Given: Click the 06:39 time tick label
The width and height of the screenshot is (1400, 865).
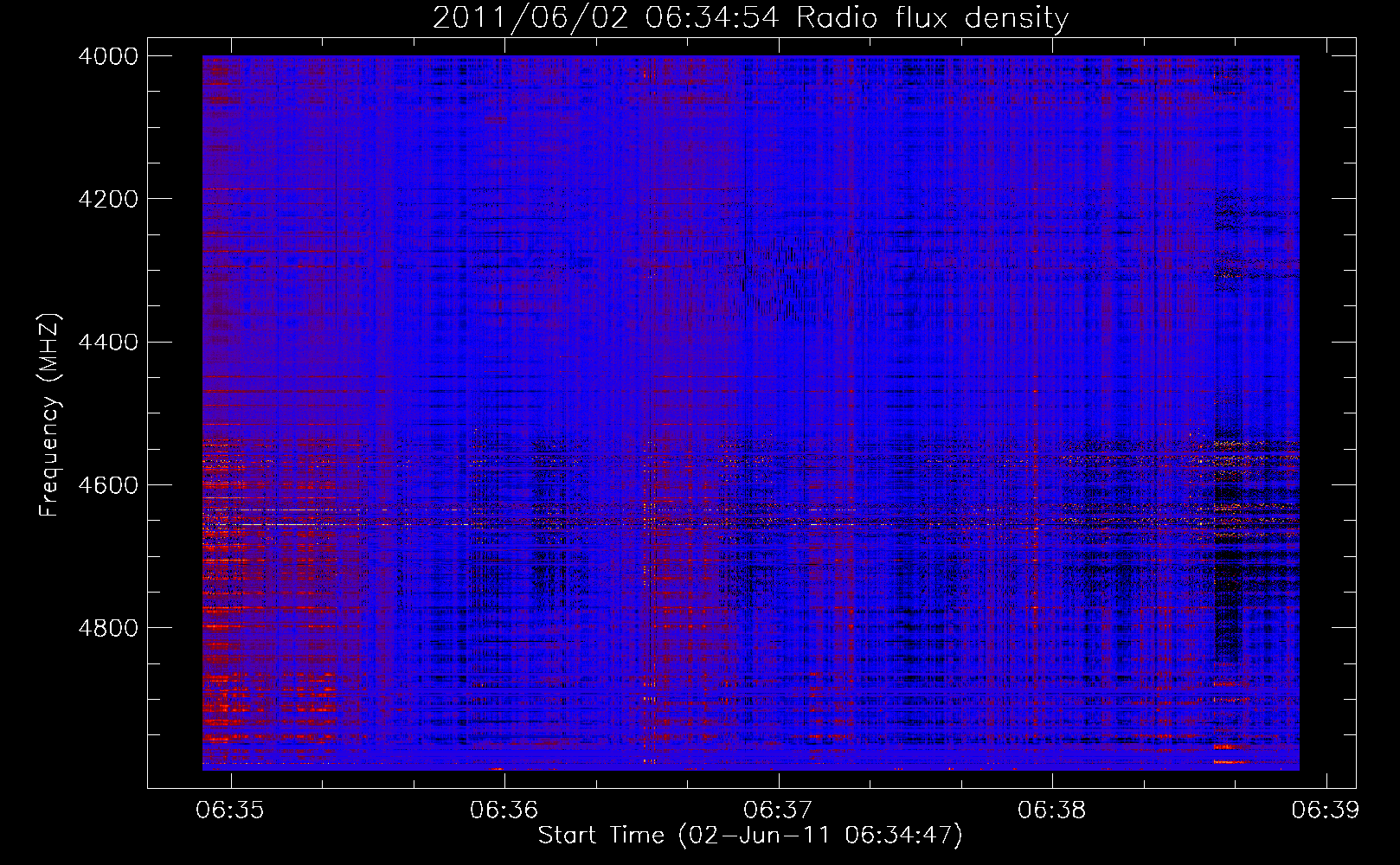Looking at the screenshot, I should (x=1326, y=811).
